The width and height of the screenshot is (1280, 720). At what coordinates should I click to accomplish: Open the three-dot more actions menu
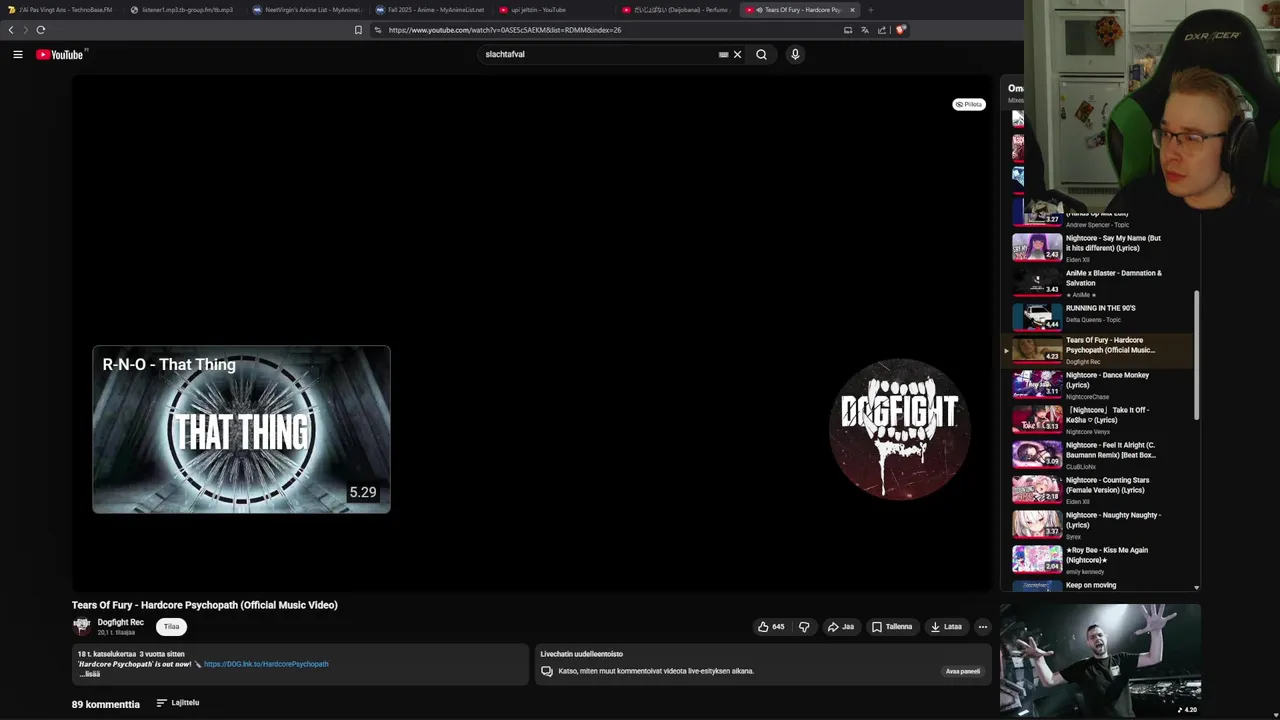click(983, 627)
